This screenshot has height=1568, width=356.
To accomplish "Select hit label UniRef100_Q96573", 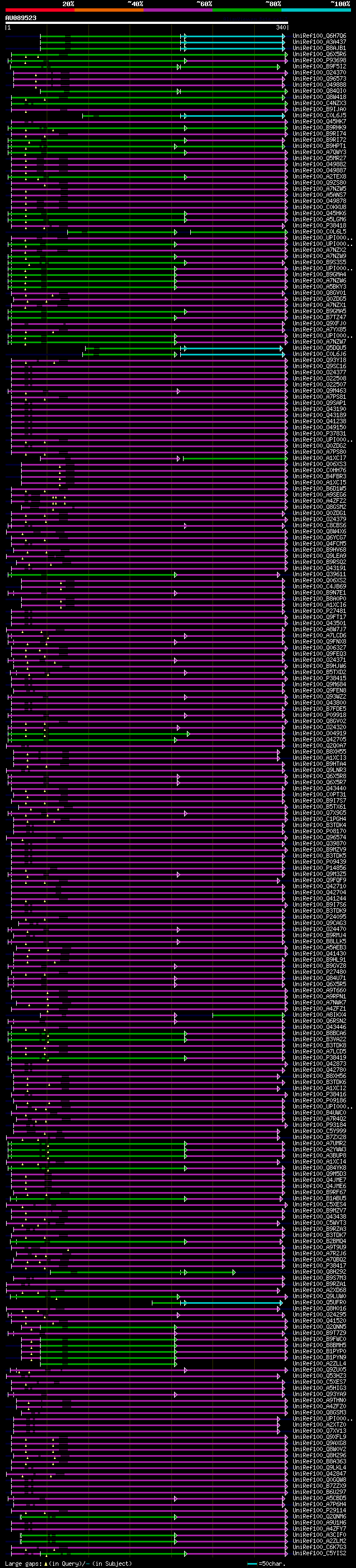I will click(319, 78).
